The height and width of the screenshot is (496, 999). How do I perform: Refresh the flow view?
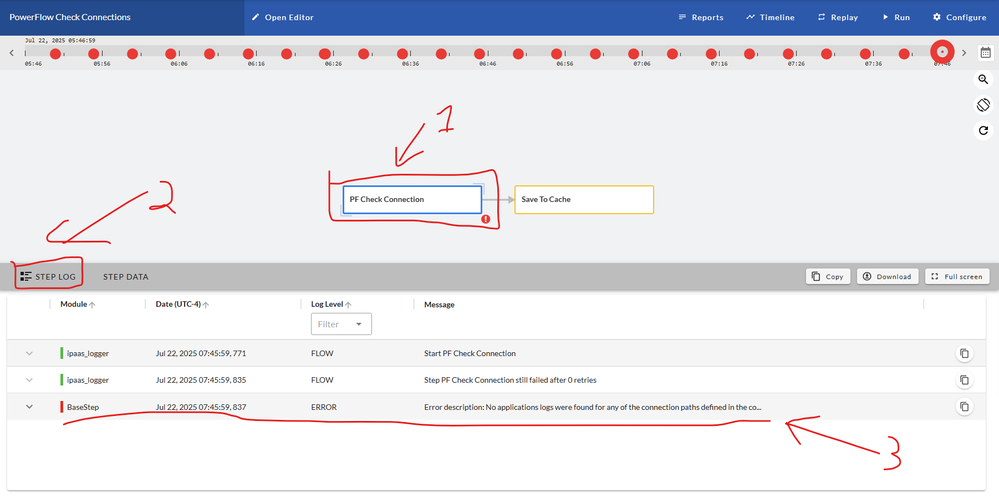coord(983,131)
